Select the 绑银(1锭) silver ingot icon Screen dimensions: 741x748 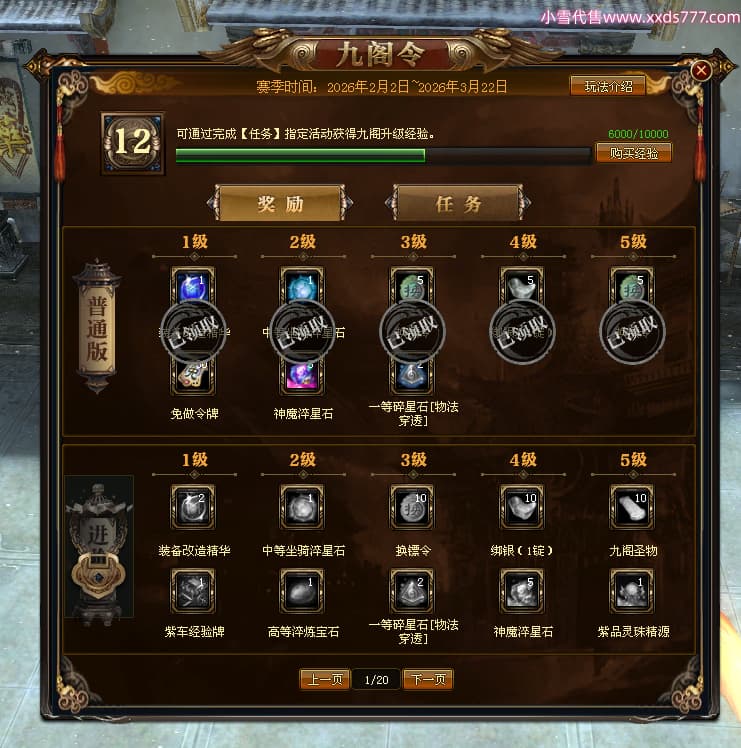point(522,507)
